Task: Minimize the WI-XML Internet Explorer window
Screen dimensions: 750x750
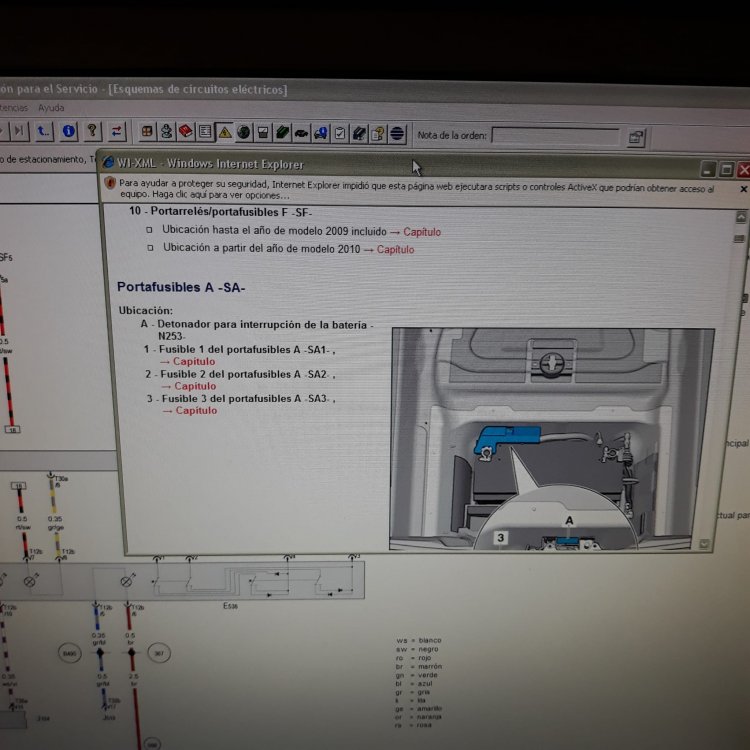Action: coord(708,169)
